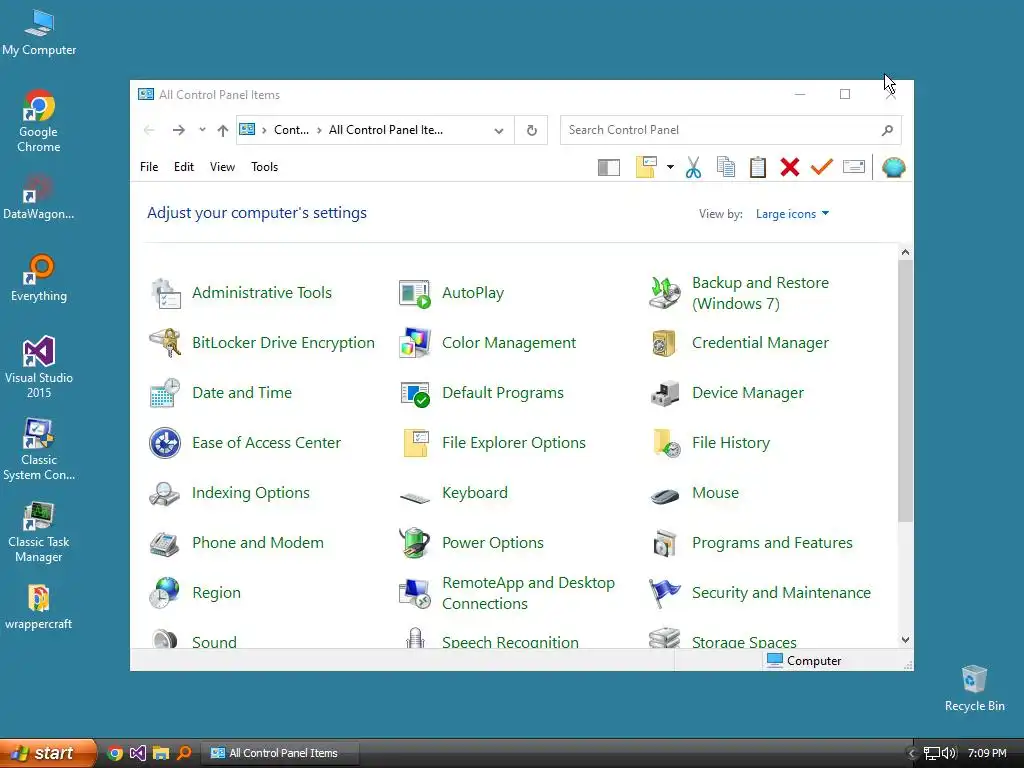Click the Forward navigation arrow
The width and height of the screenshot is (1024, 768).
pos(178,131)
